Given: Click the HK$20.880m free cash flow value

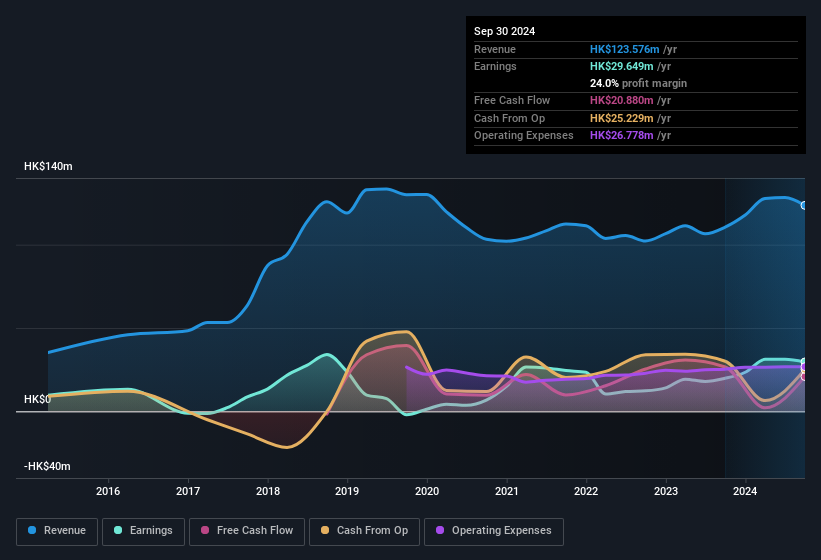Looking at the screenshot, I should point(622,100).
